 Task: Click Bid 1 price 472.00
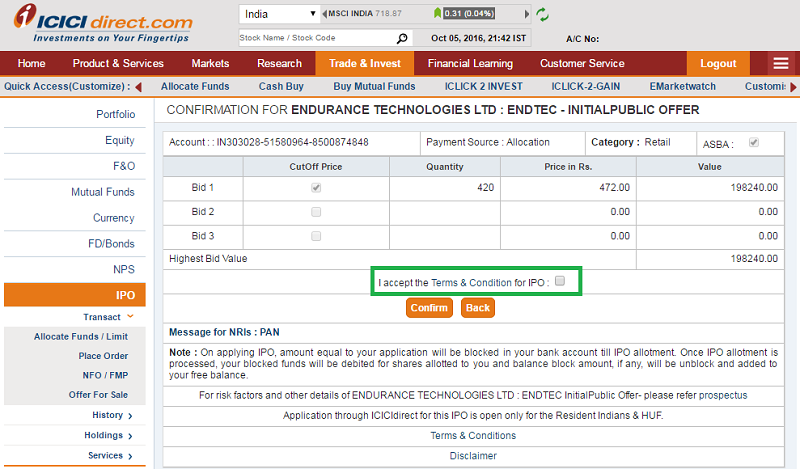tap(615, 188)
